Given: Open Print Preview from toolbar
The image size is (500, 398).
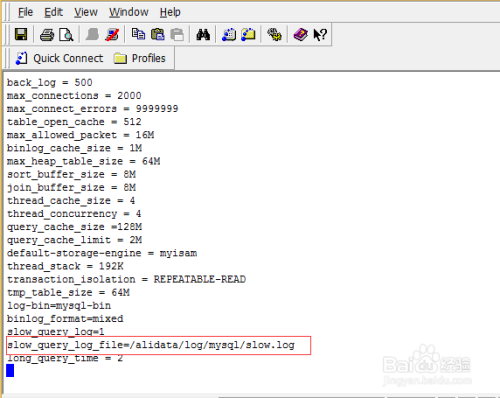Looking at the screenshot, I should pyautogui.click(x=66, y=35).
